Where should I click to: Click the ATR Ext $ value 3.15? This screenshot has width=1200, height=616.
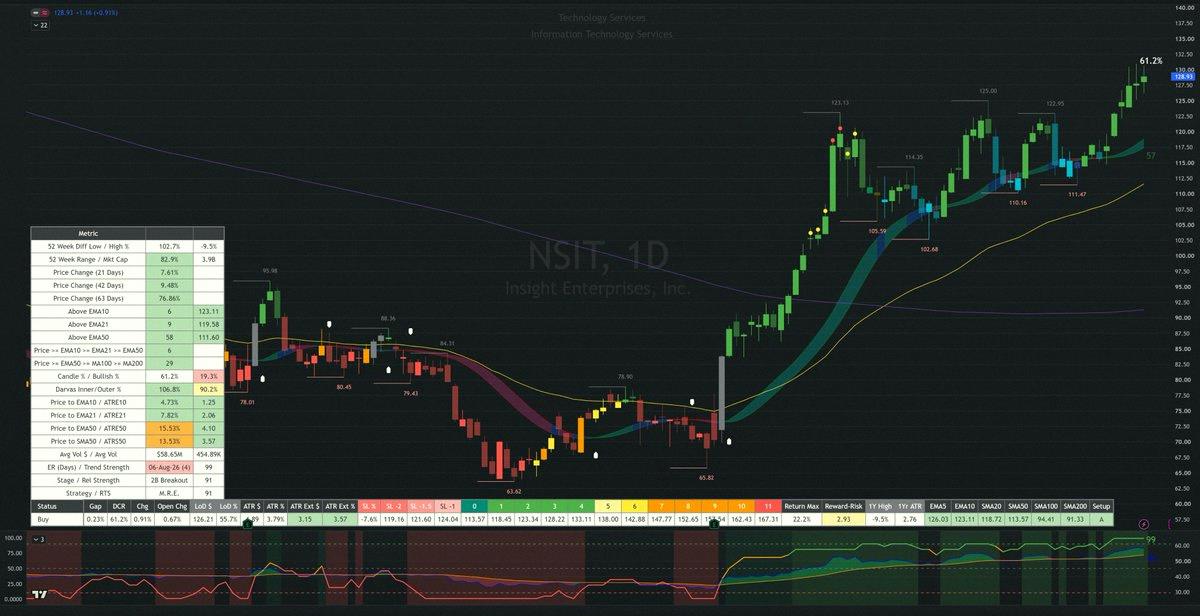(x=305, y=519)
